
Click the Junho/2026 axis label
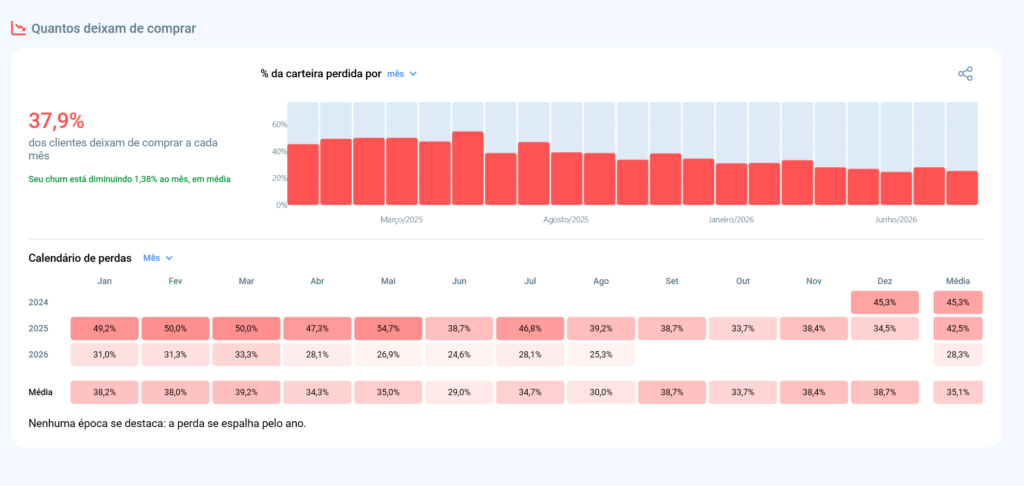896,220
